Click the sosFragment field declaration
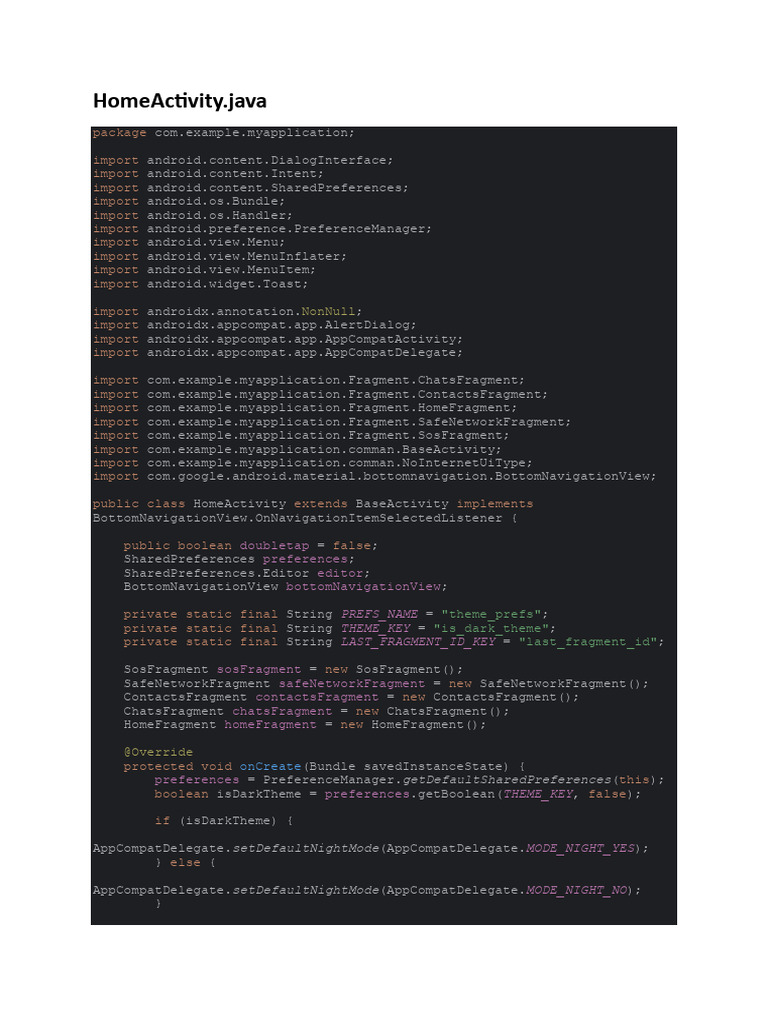The height and width of the screenshot is (1024, 768). click(293, 669)
